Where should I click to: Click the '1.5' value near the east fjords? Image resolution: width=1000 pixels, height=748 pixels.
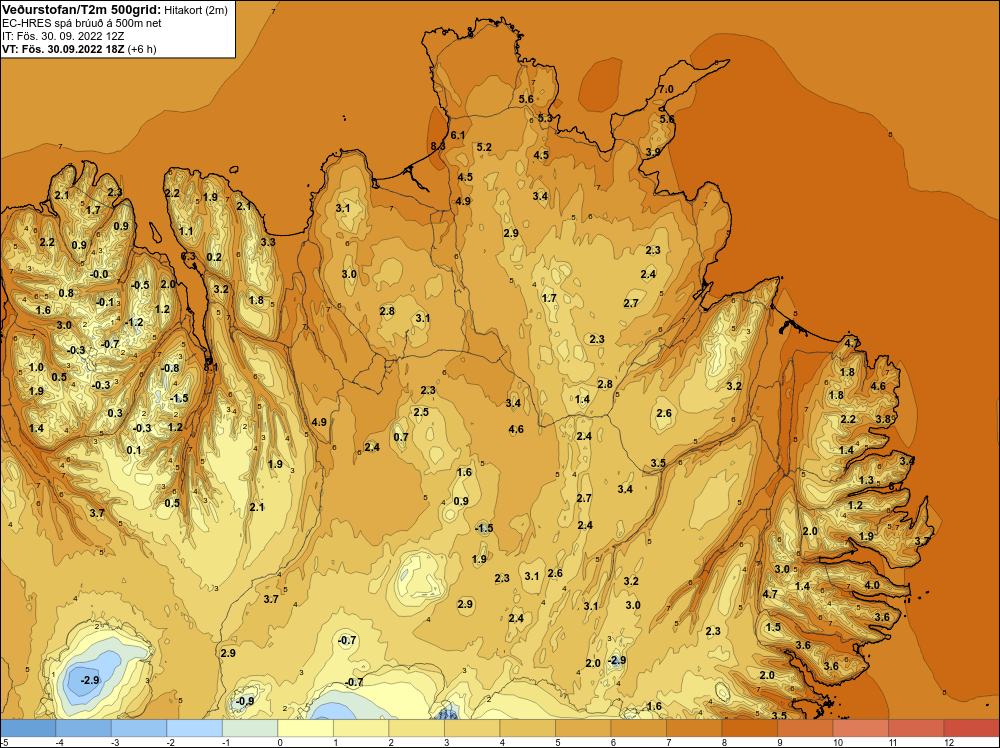point(773,627)
